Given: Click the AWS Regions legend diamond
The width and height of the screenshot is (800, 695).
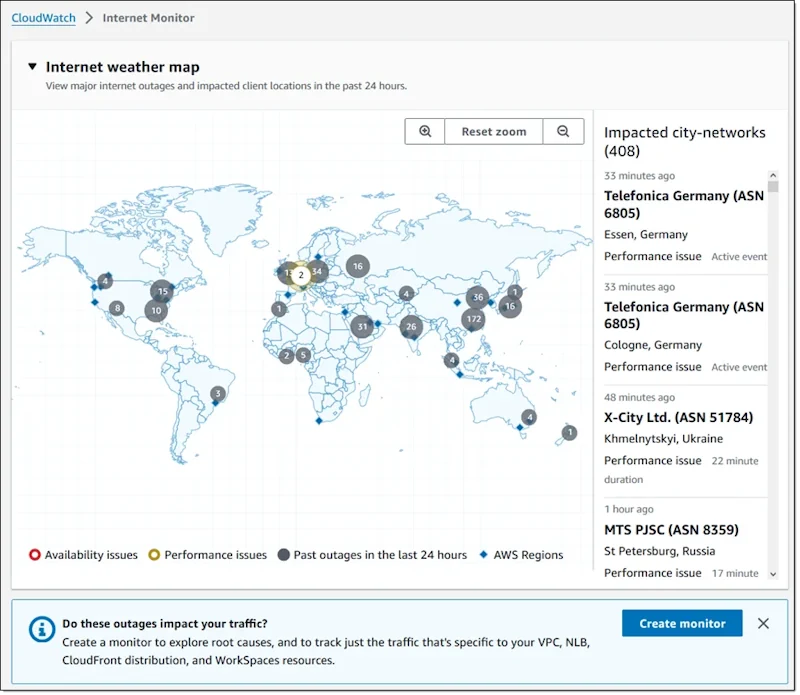Looking at the screenshot, I should click(x=484, y=554).
